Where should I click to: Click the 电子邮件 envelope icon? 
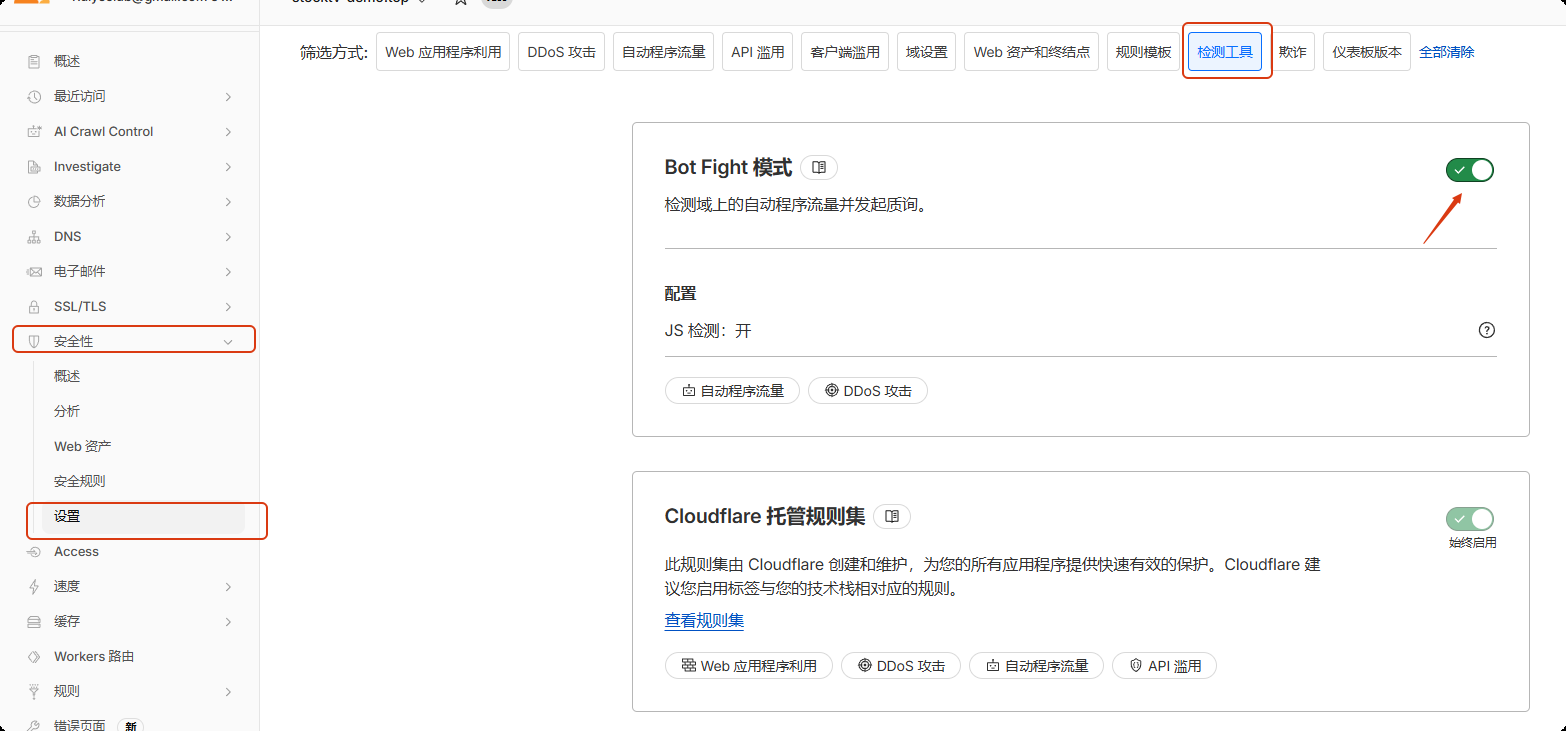[34, 272]
